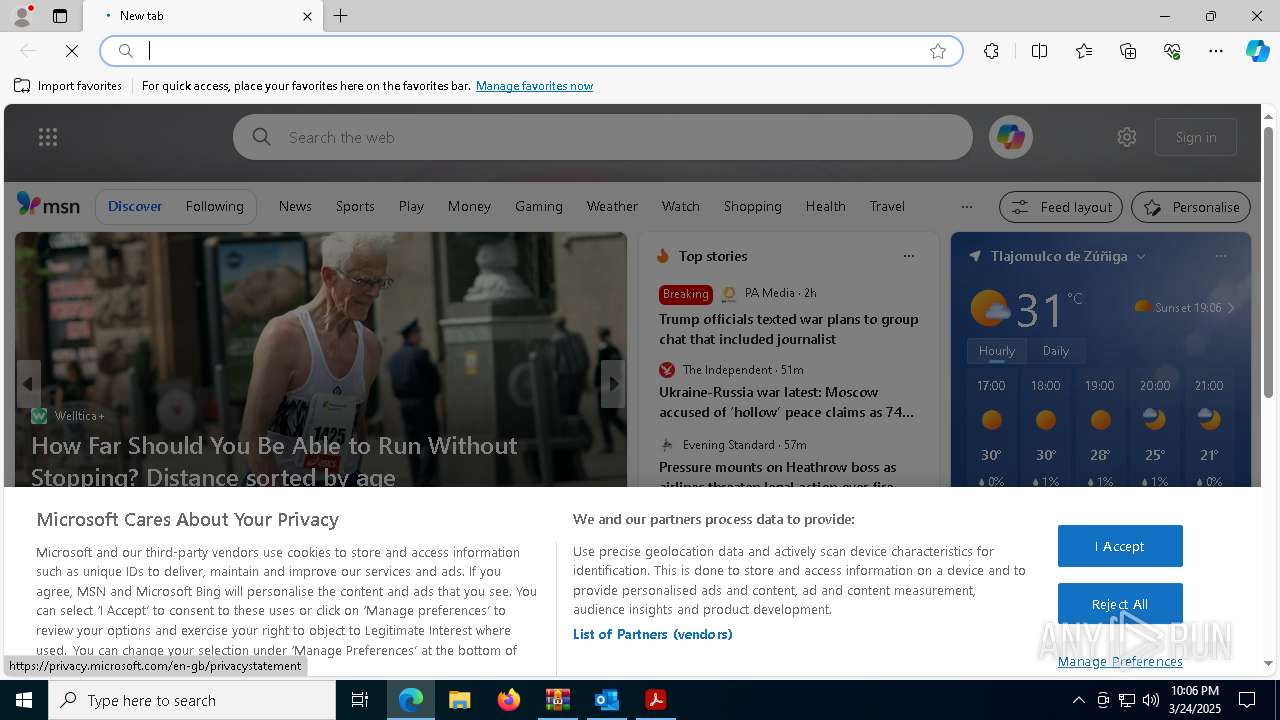This screenshot has height=720, width=1280.
Task: Click Reject All cookies button
Action: (1120, 604)
